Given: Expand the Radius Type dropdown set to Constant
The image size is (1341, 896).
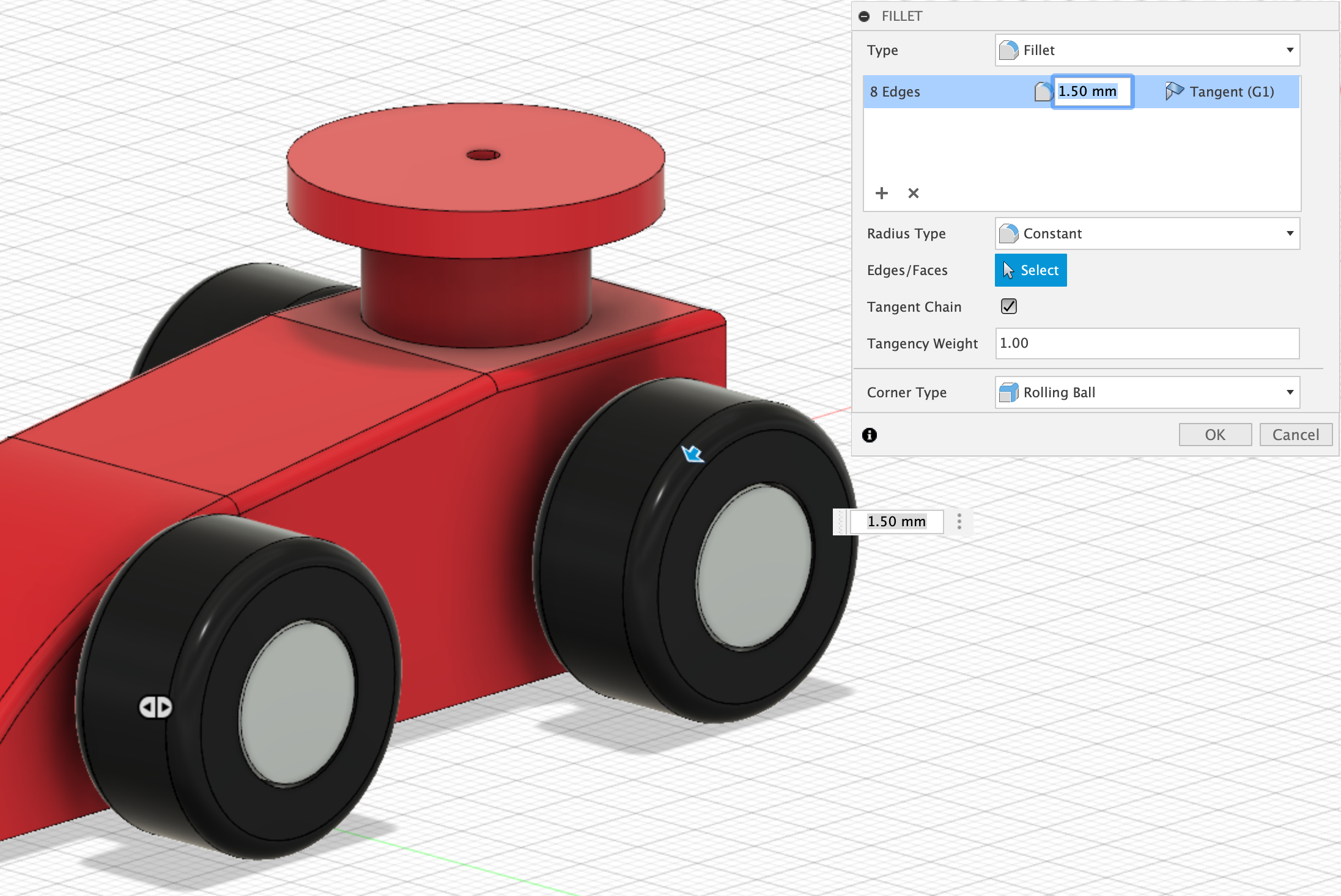Looking at the screenshot, I should pos(1147,233).
